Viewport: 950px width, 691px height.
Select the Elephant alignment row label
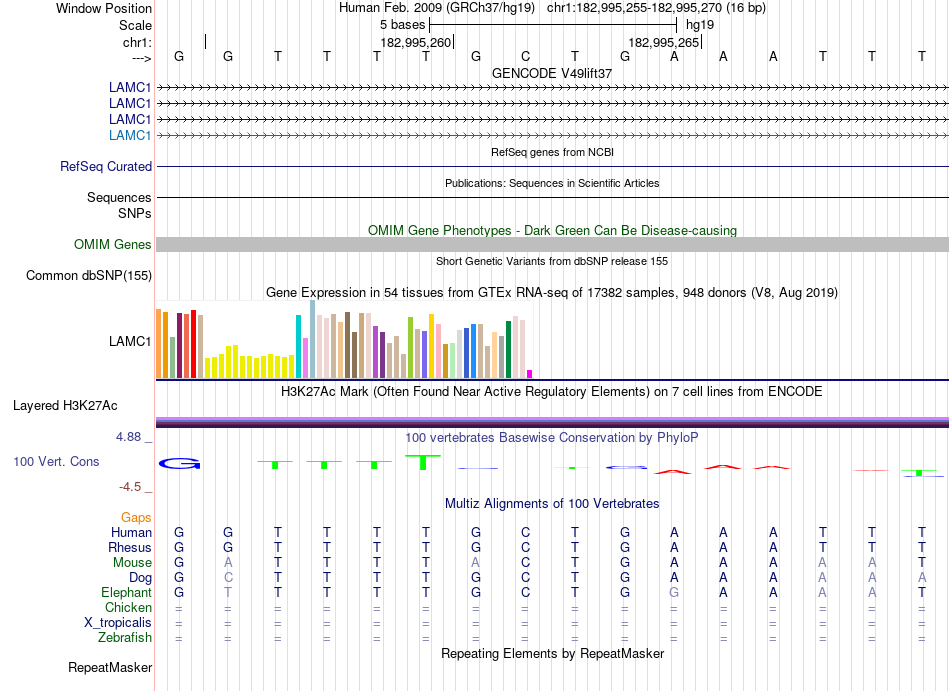coord(127,592)
